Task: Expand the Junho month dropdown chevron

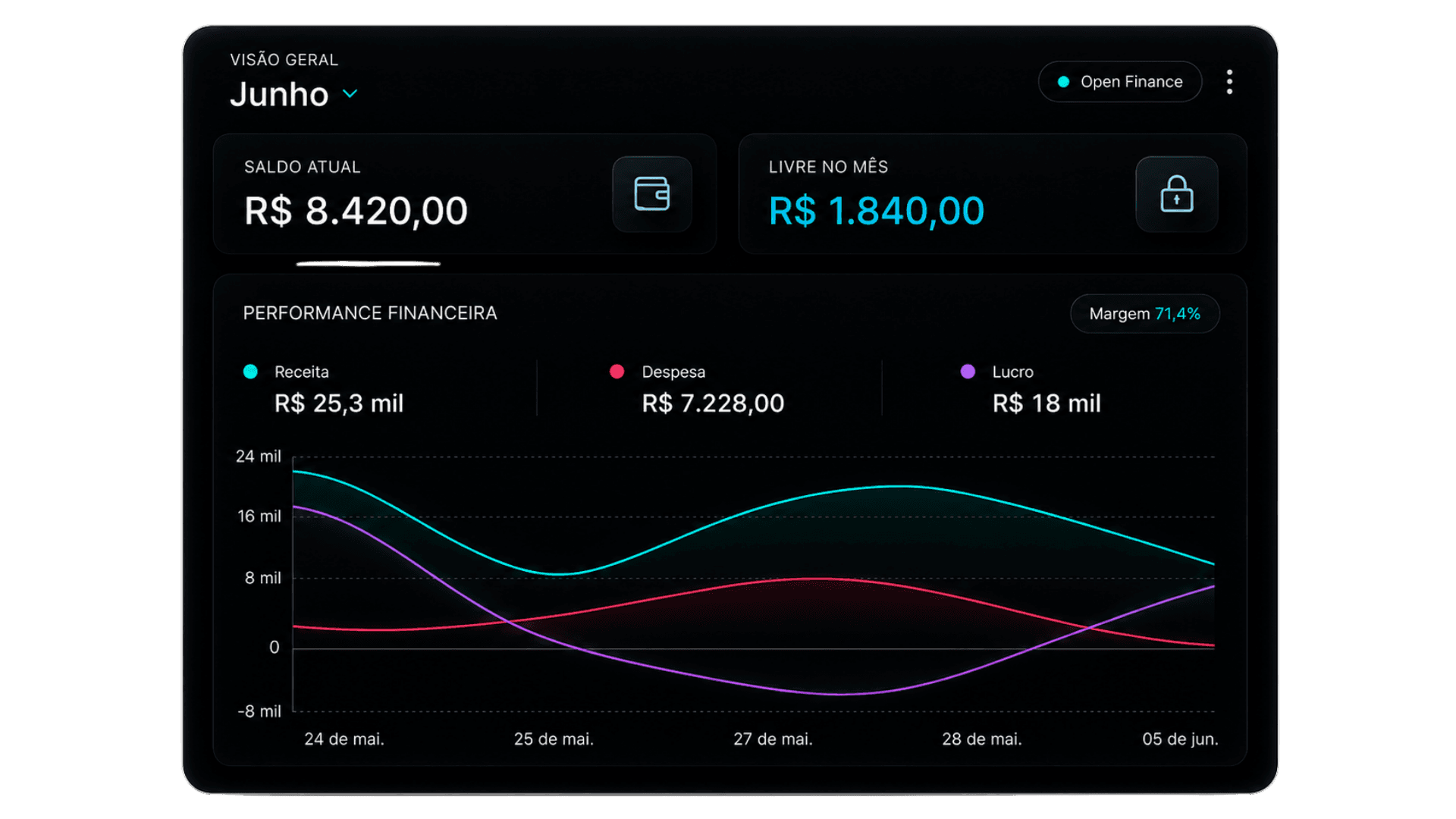Action: pyautogui.click(x=350, y=94)
